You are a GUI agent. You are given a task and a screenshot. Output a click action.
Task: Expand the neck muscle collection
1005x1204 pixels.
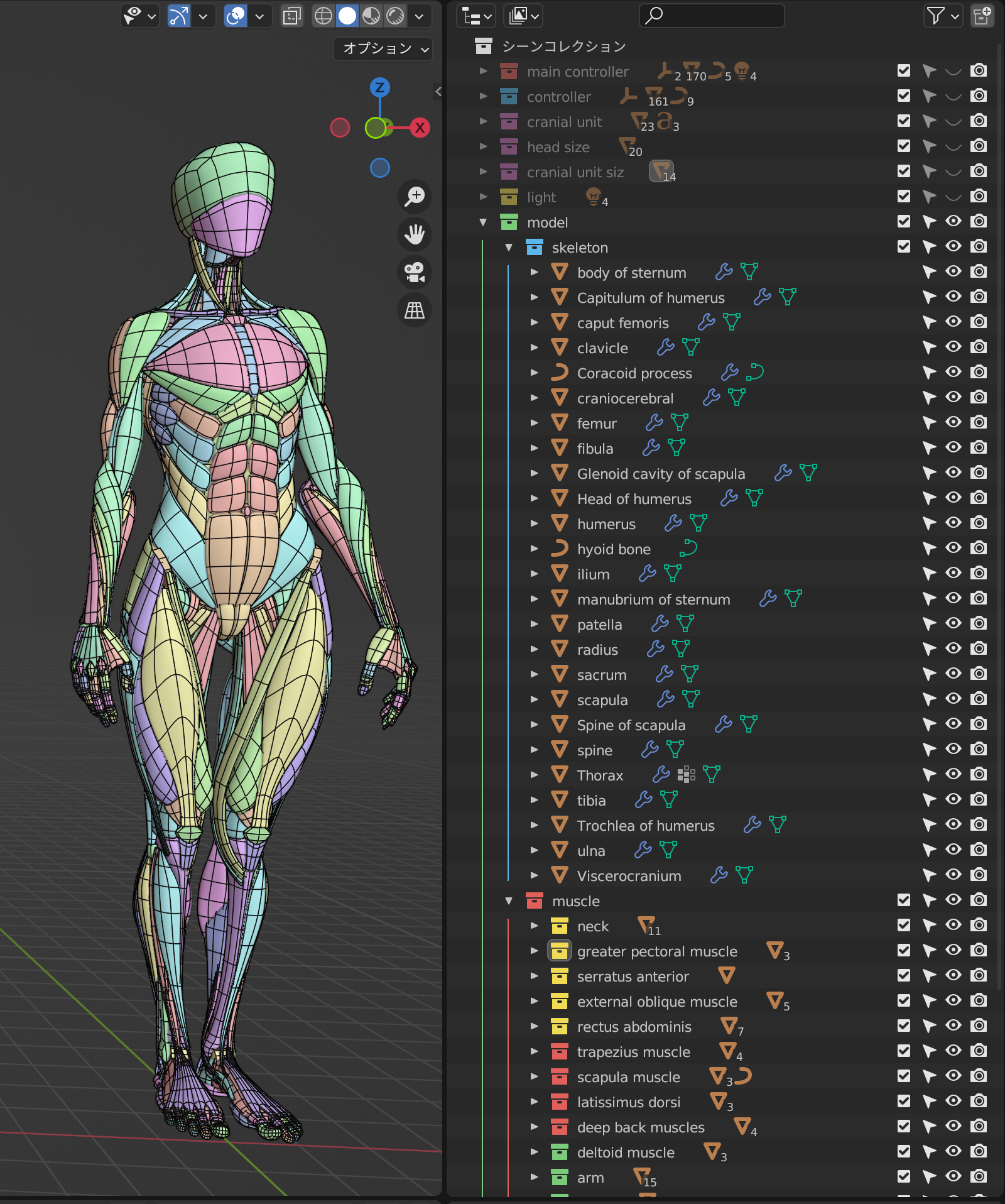tap(534, 925)
